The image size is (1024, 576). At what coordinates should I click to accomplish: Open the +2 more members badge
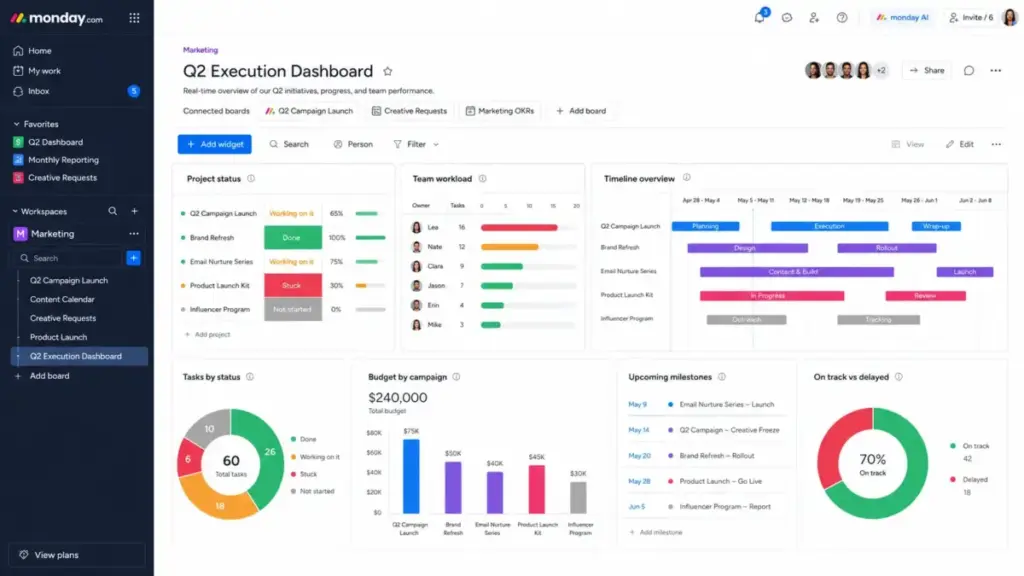(x=881, y=71)
